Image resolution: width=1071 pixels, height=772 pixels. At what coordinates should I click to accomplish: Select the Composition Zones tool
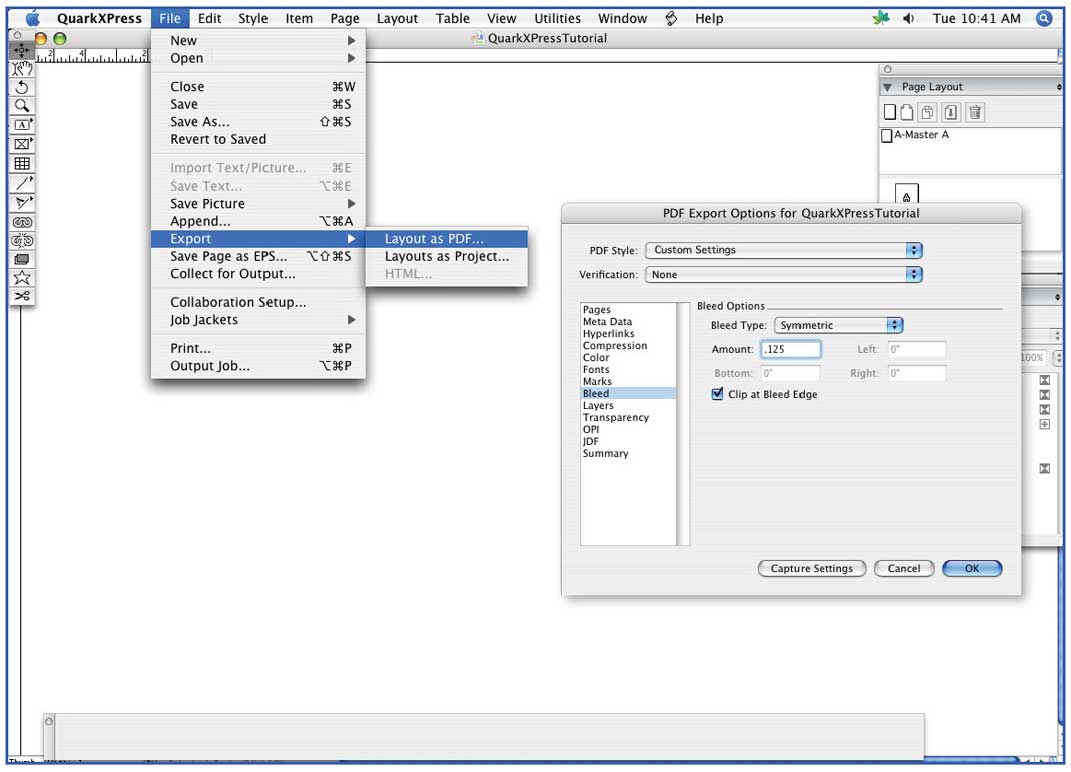[x=22, y=259]
